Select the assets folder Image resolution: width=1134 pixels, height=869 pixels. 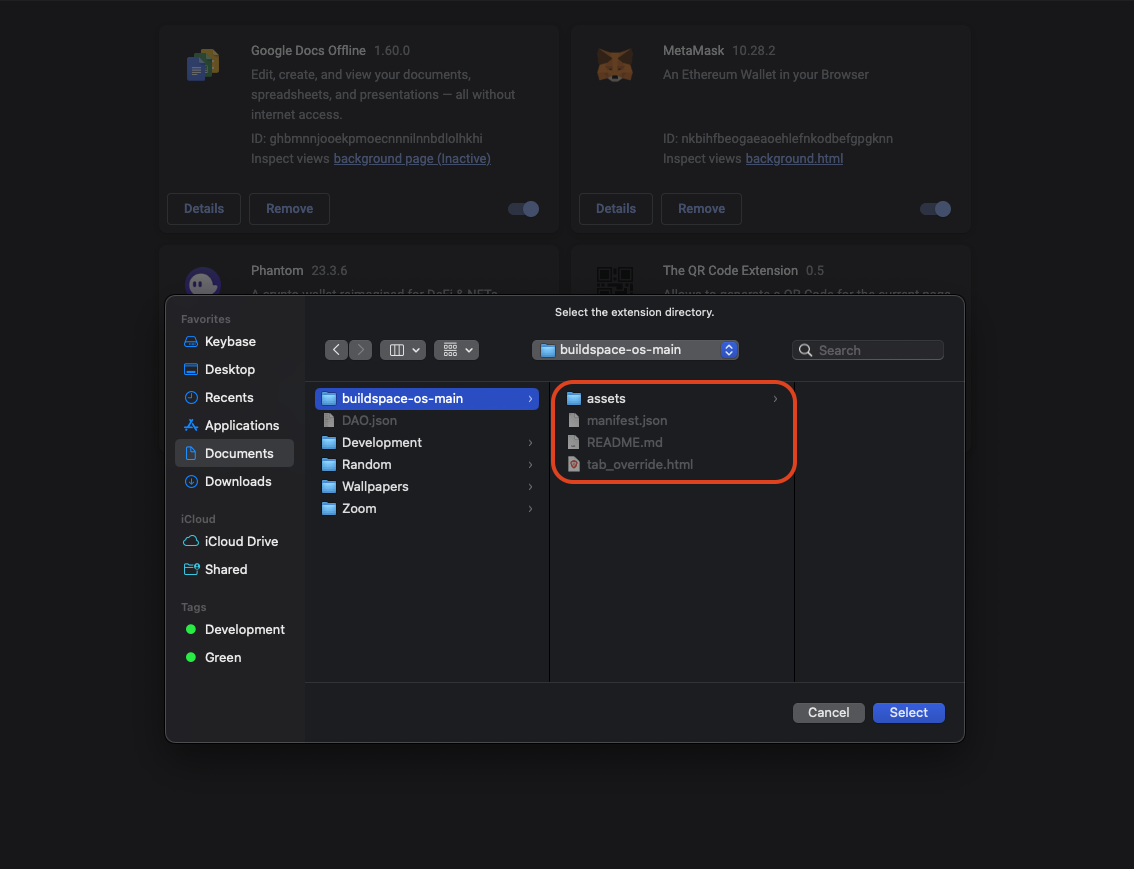[672, 398]
